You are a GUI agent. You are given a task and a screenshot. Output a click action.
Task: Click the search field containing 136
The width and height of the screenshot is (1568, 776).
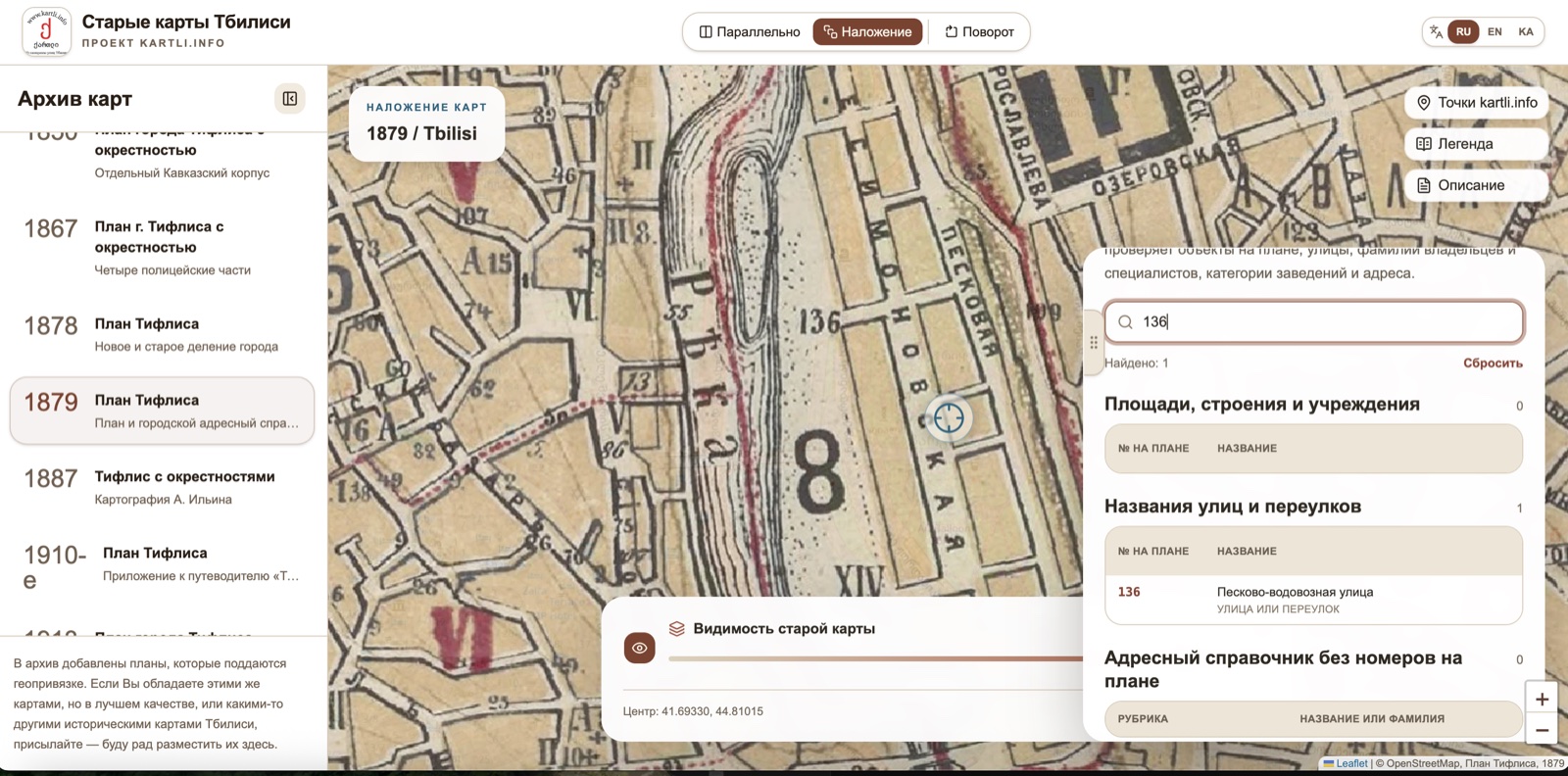click(x=1313, y=321)
